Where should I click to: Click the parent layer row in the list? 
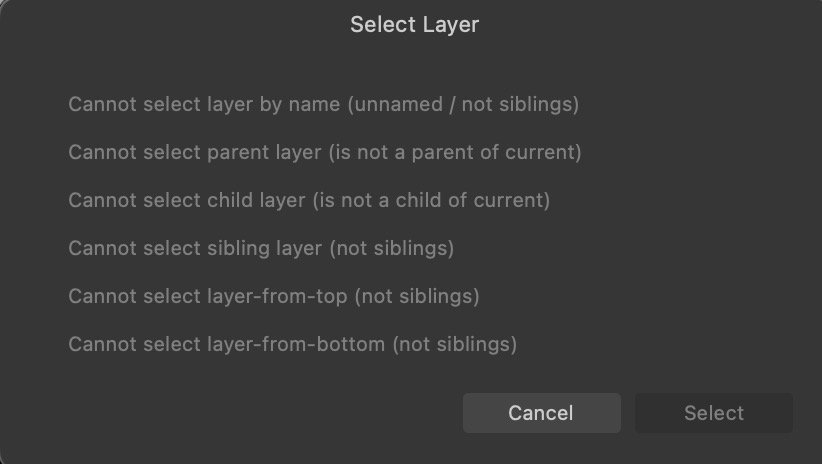tap(324, 153)
